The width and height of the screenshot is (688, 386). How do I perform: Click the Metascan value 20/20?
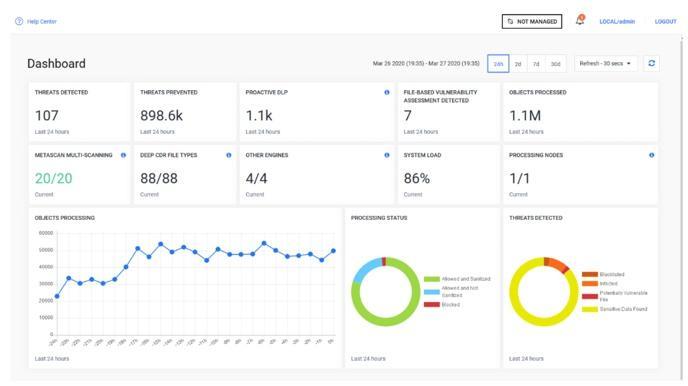pos(54,179)
